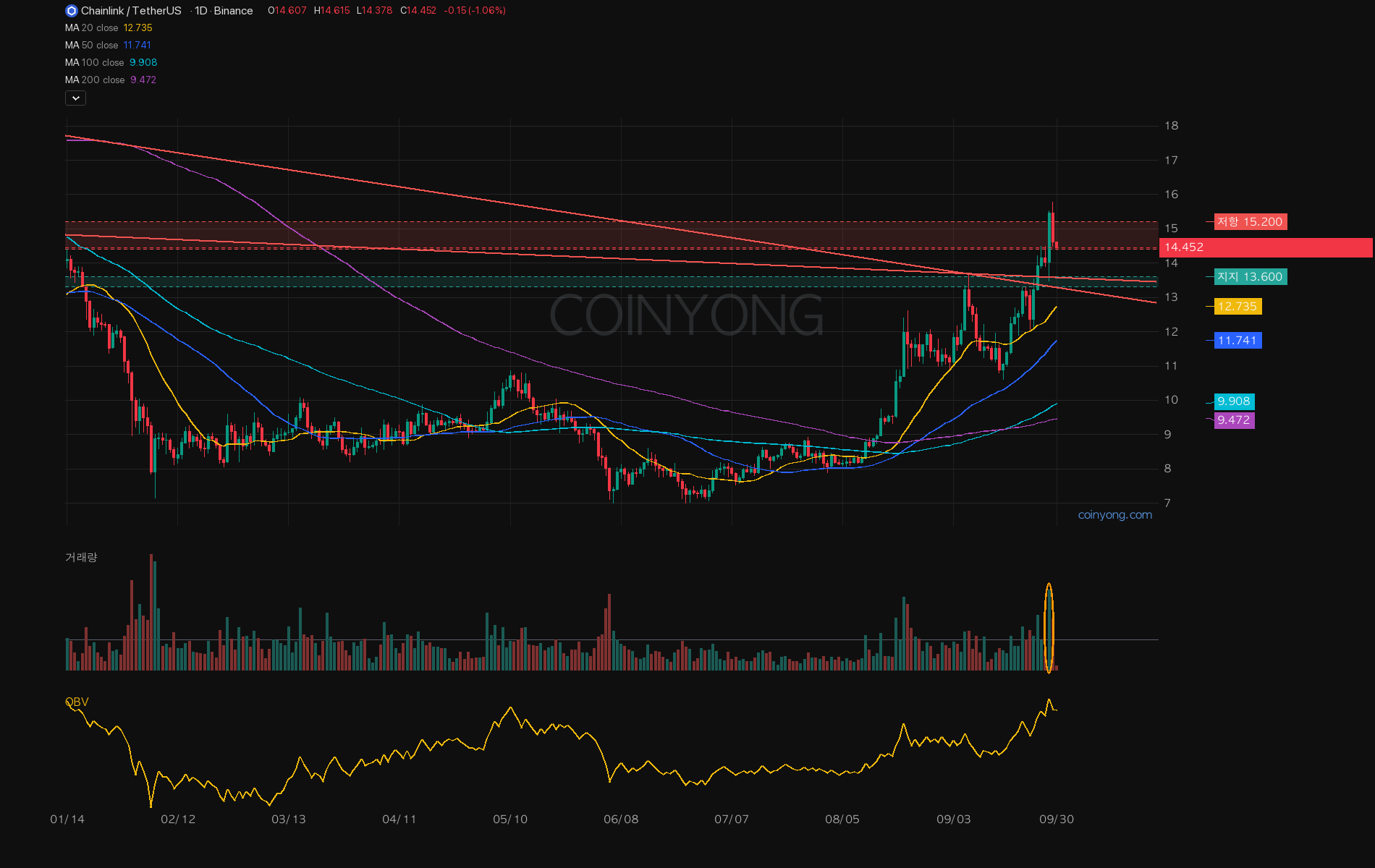Click the Binance exchange label
Image resolution: width=1375 pixels, height=868 pixels.
[x=233, y=11]
